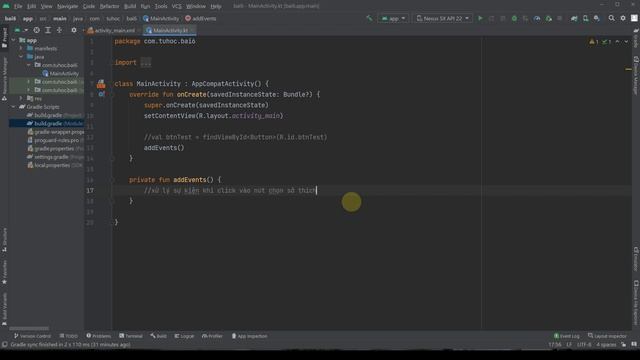Expand the res folder

(x=21, y=98)
